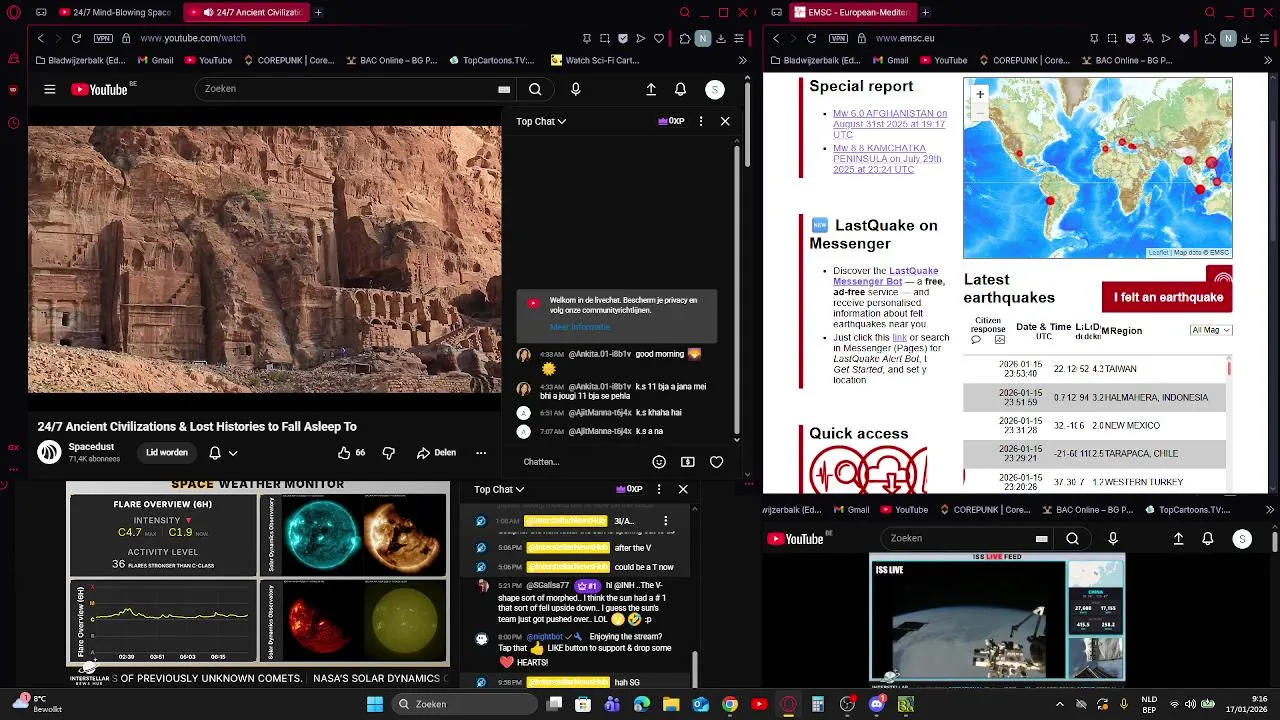Open Windows Start menu
Screen dimensions: 1280x720
click(375, 704)
